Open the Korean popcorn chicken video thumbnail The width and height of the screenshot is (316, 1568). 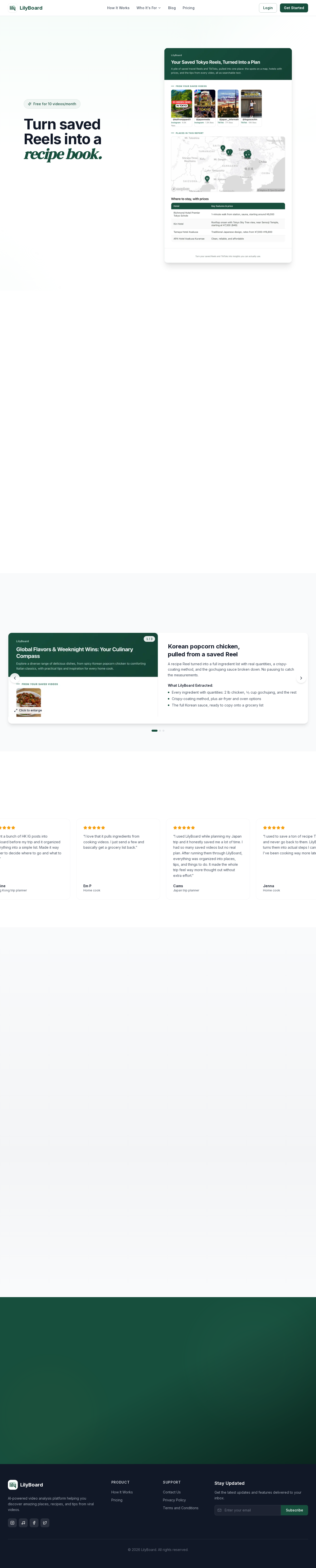(x=29, y=703)
